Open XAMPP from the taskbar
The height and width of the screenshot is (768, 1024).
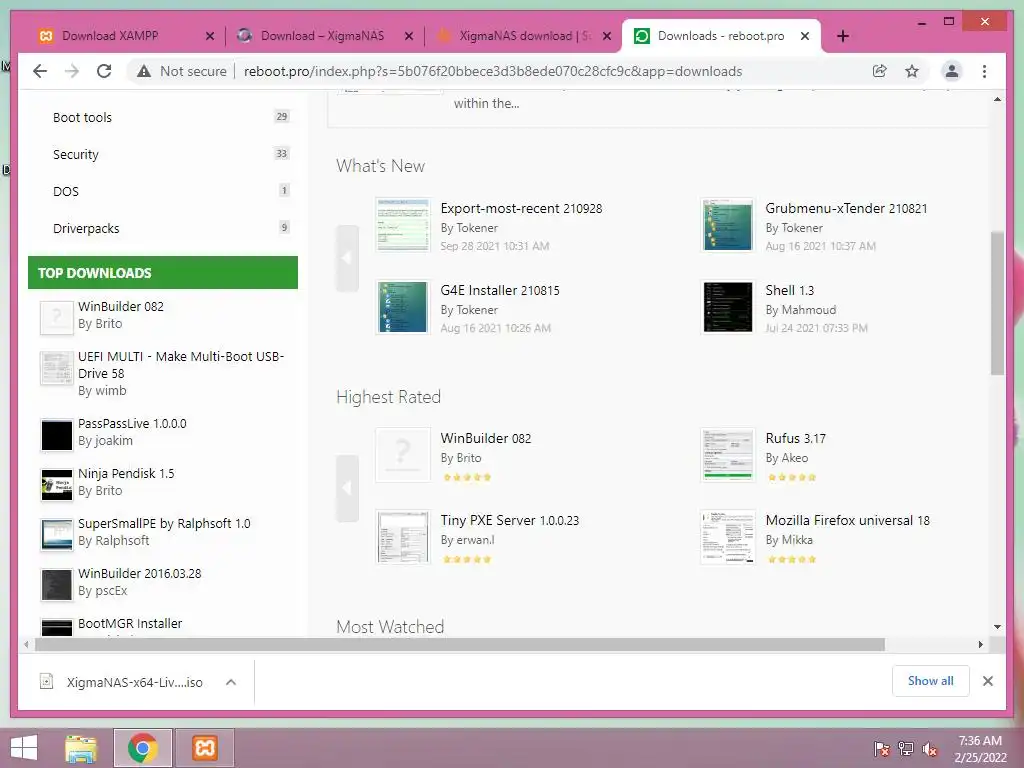coord(204,748)
